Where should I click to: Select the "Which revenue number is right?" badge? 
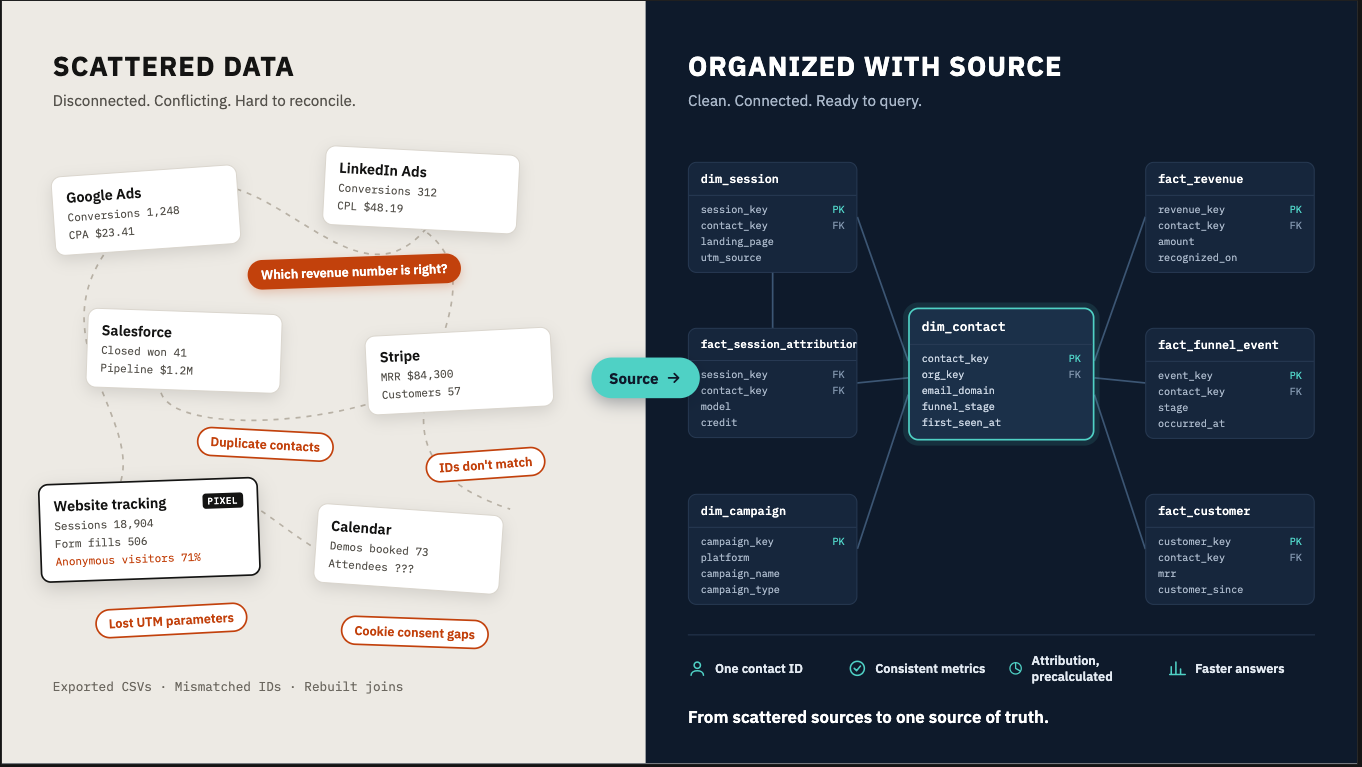(354, 272)
